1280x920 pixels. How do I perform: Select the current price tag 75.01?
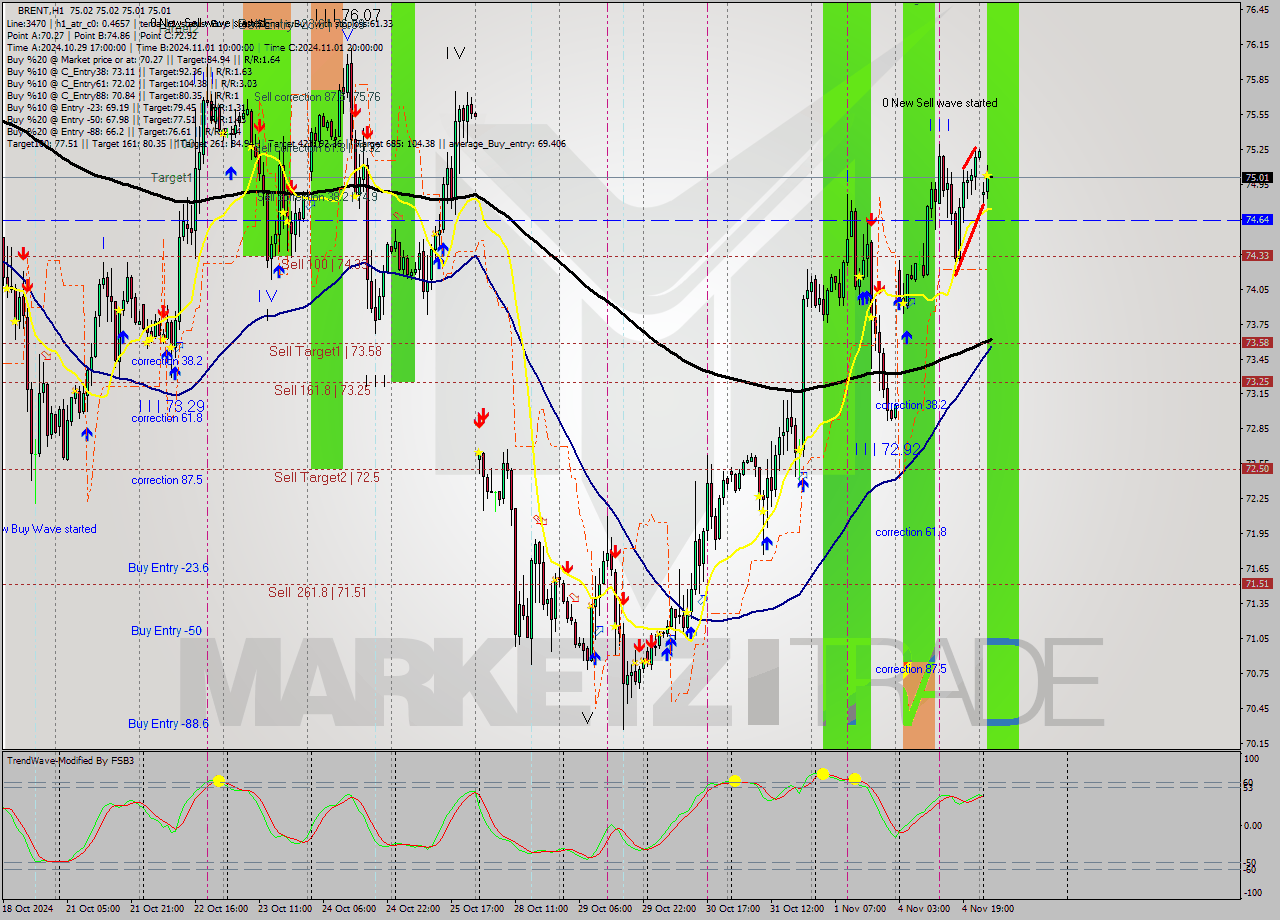[x=1256, y=178]
